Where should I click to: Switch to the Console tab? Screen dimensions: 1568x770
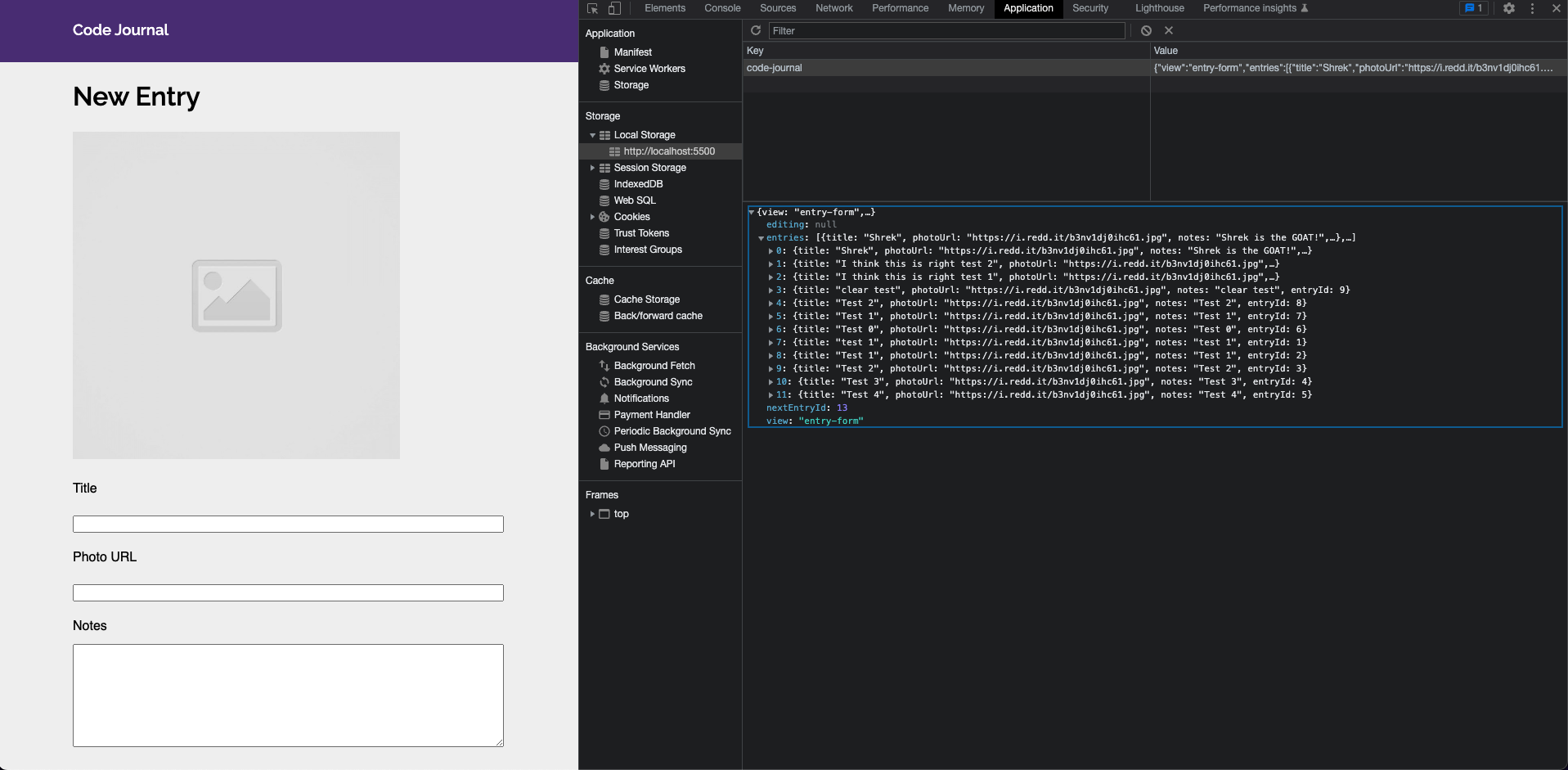tap(722, 8)
